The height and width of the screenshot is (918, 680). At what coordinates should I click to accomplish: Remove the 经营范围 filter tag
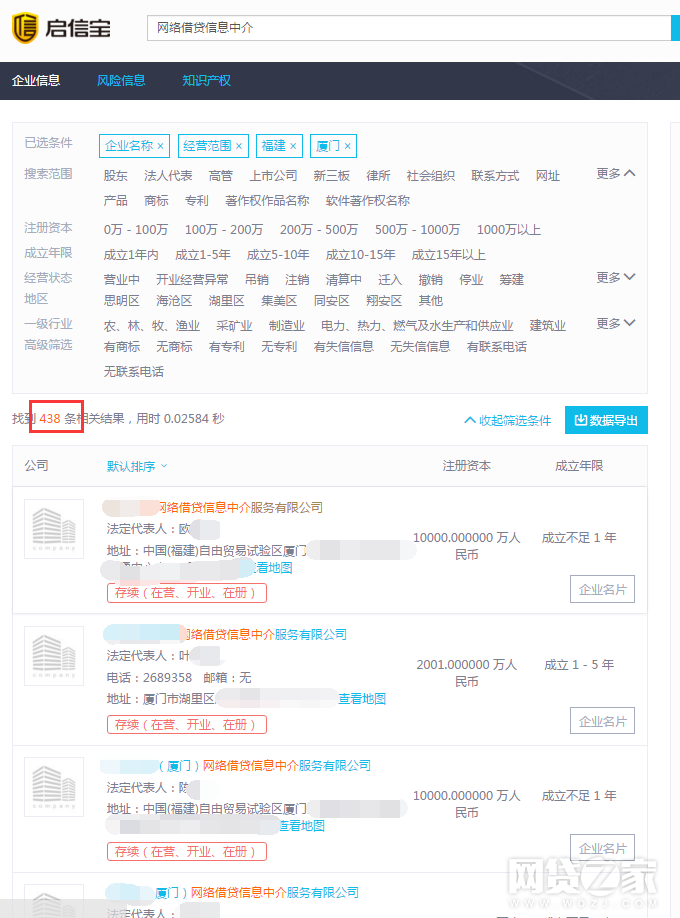[x=239, y=146]
